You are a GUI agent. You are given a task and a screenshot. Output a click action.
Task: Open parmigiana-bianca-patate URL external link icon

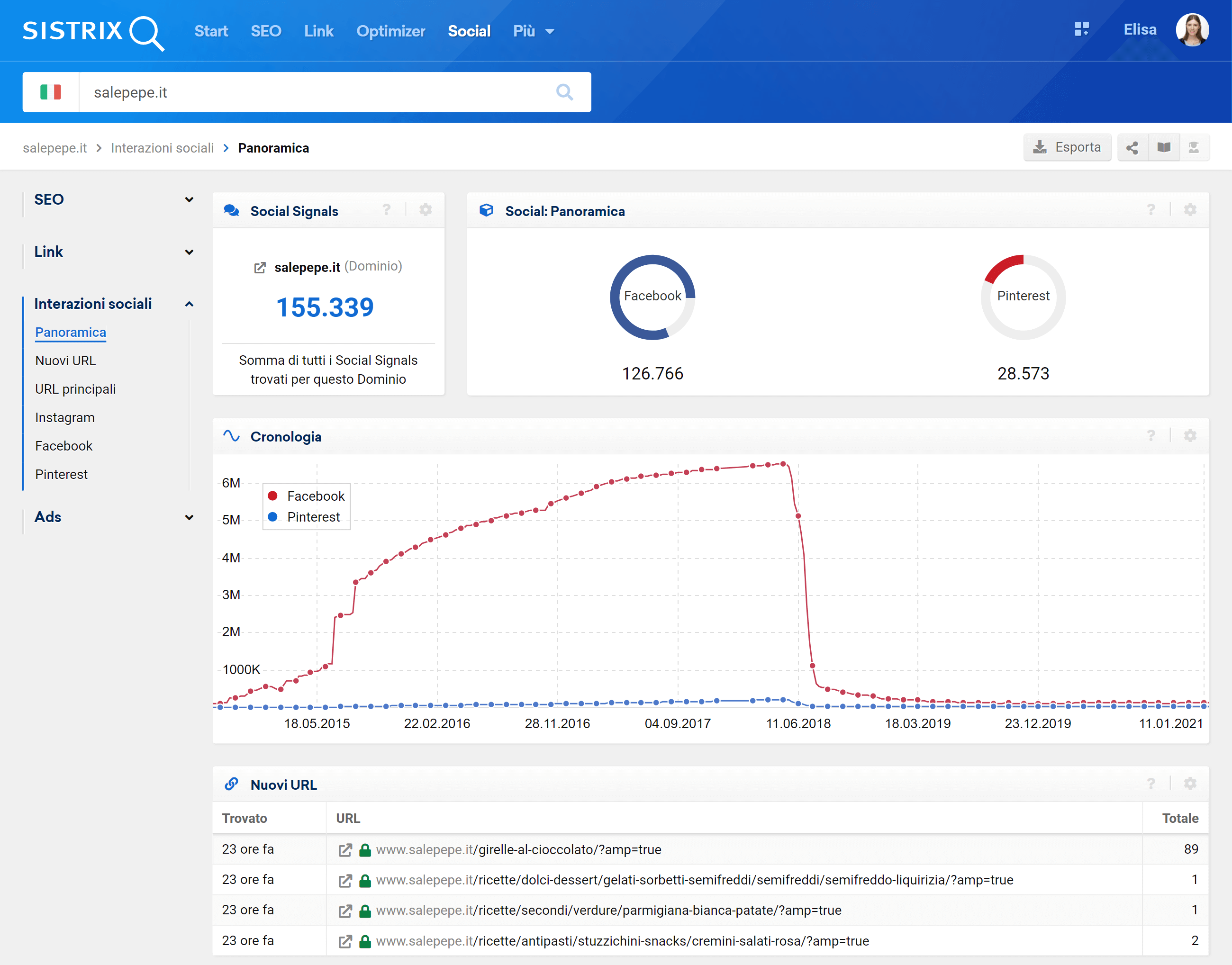[x=345, y=911]
